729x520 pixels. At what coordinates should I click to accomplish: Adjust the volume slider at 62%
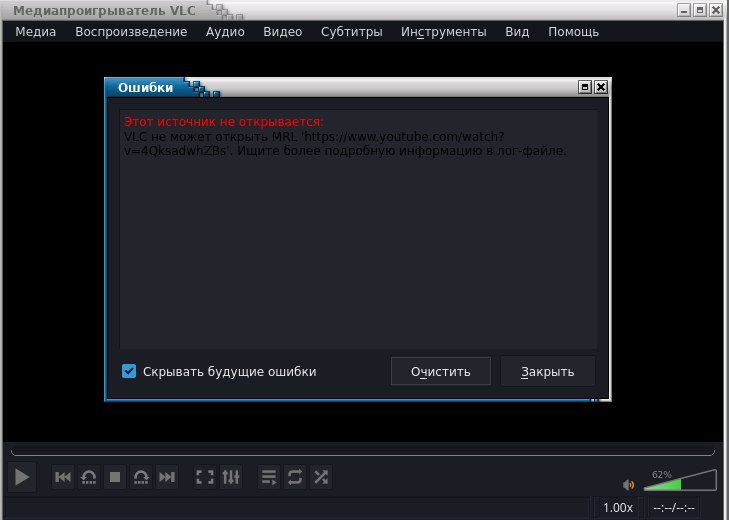point(680,480)
